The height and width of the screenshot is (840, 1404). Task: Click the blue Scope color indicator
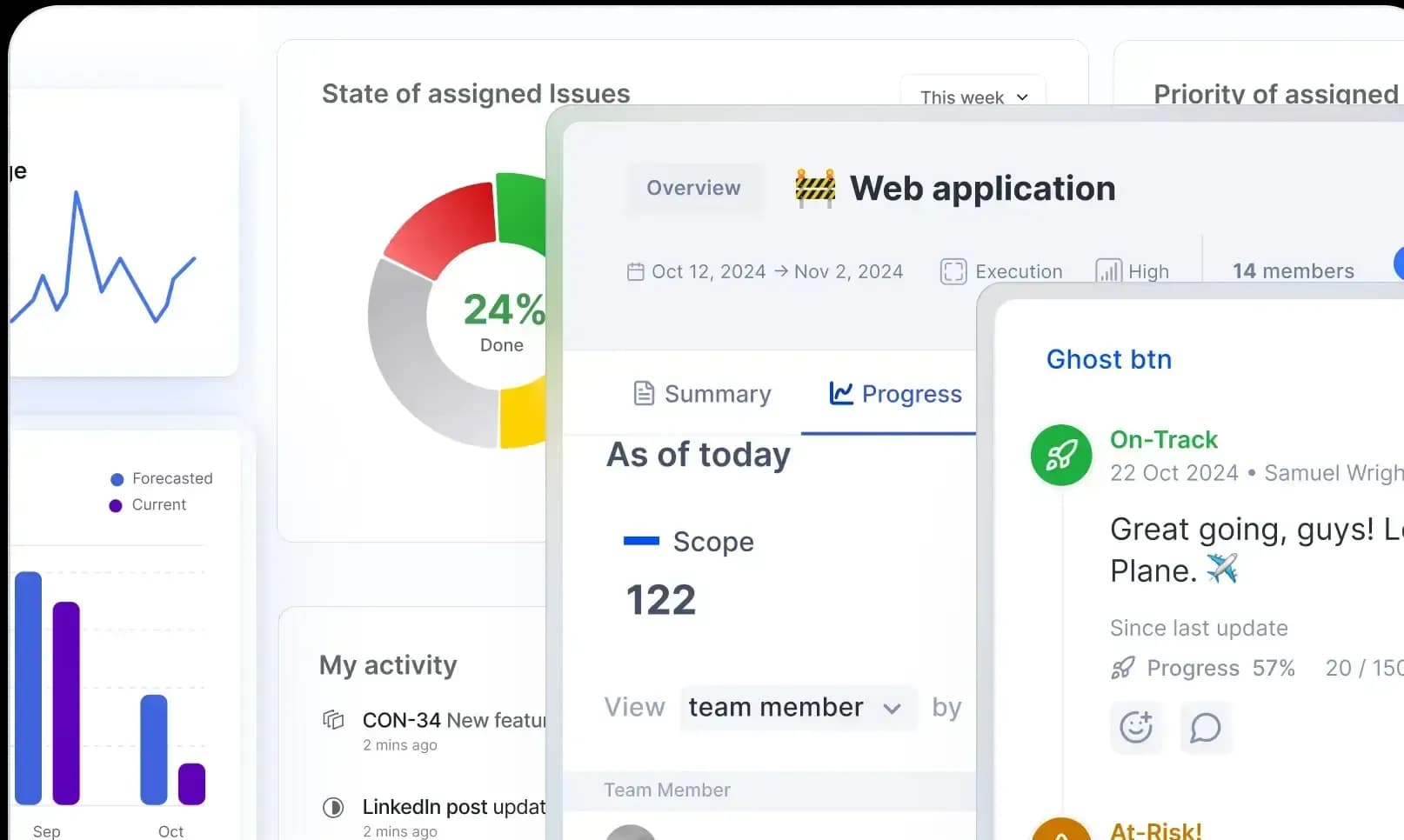tap(641, 541)
